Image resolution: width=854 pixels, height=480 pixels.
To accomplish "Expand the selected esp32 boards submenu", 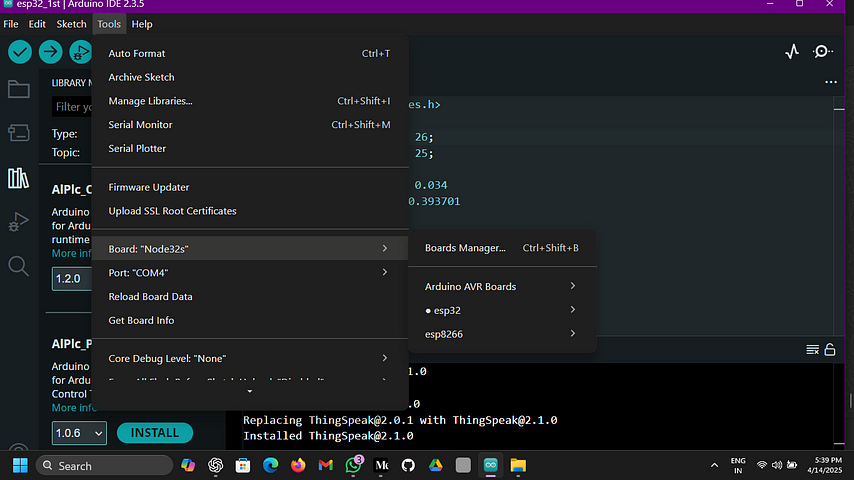I will (x=502, y=311).
